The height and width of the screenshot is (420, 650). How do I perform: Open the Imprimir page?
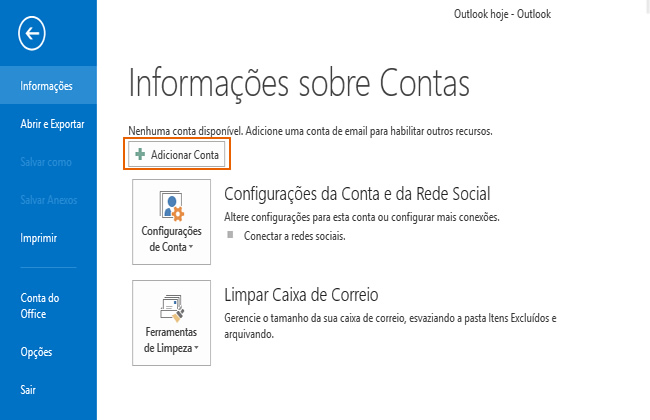(38, 238)
